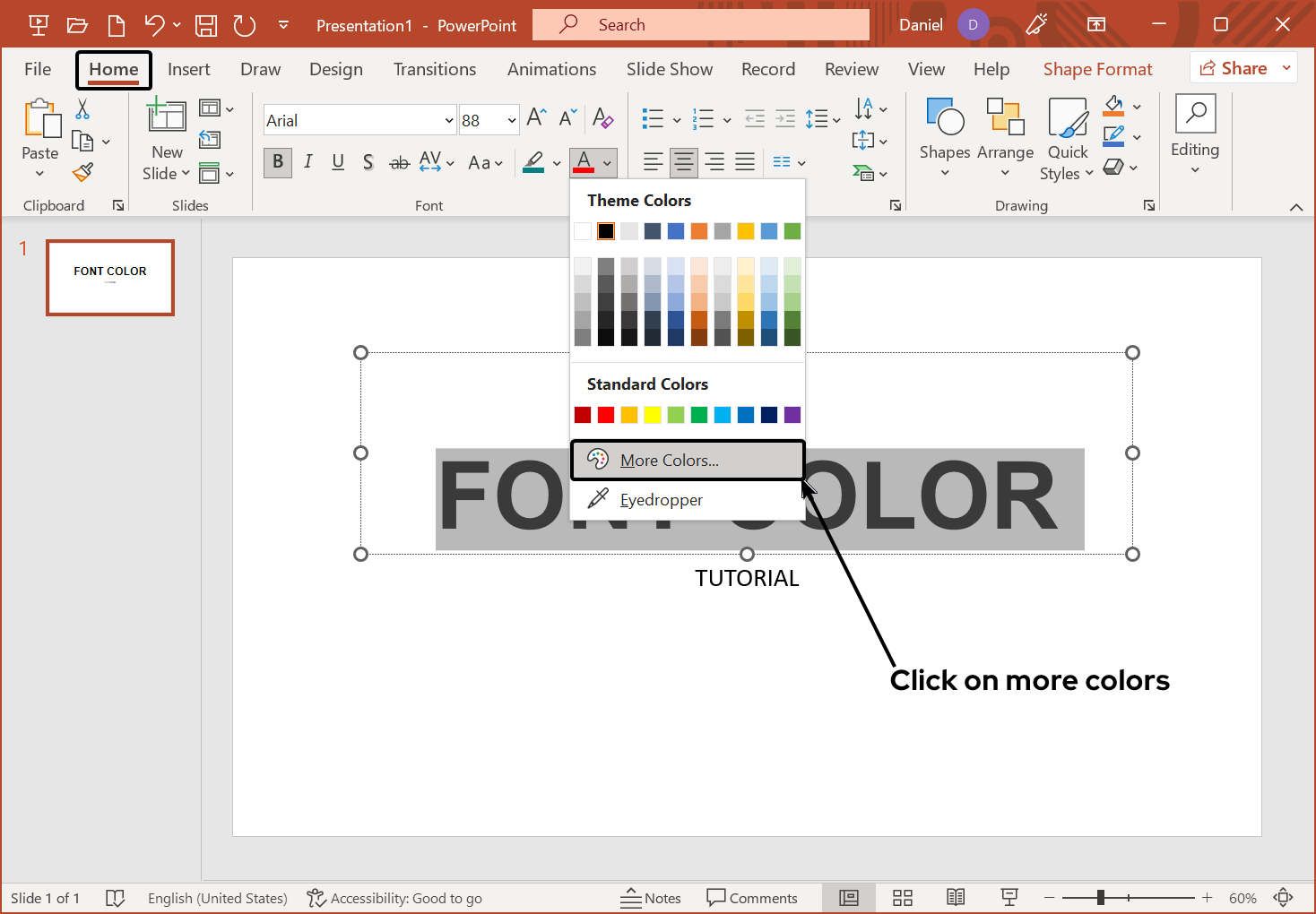The width and height of the screenshot is (1316, 914).
Task: Open the Arial font name dropdown
Action: [448, 119]
